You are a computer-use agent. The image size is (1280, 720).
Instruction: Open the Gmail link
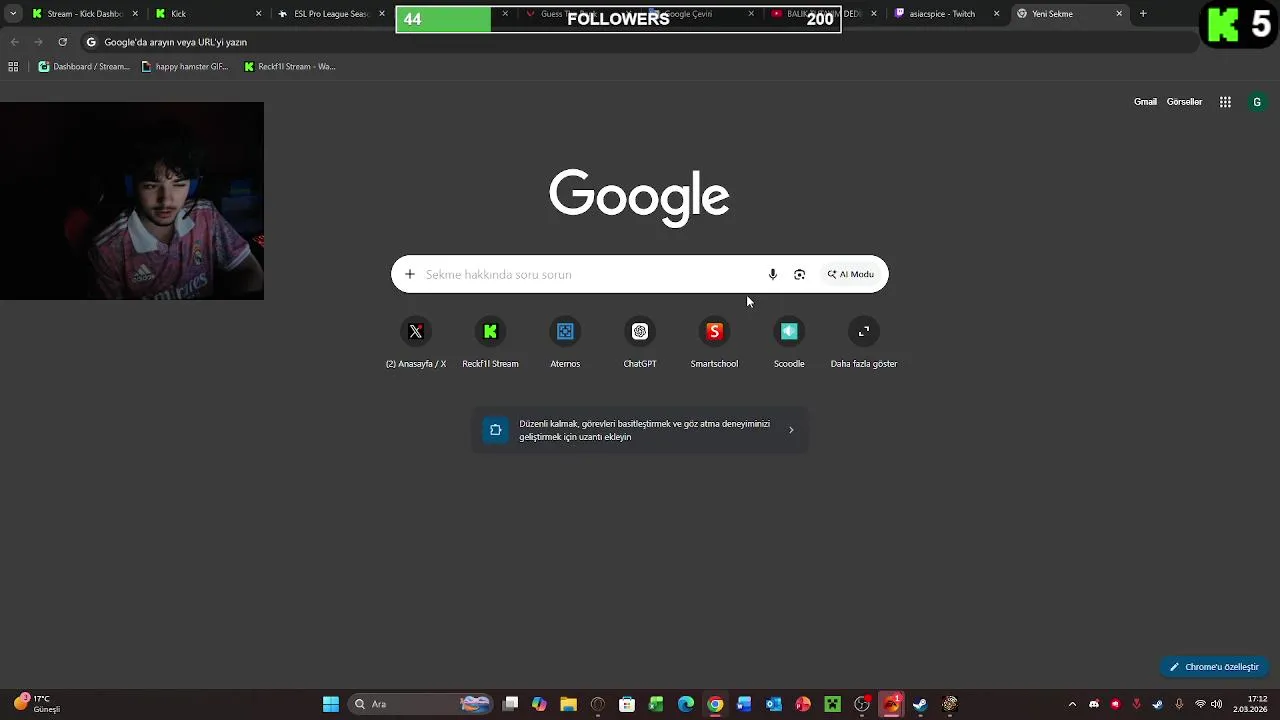tap(1145, 102)
